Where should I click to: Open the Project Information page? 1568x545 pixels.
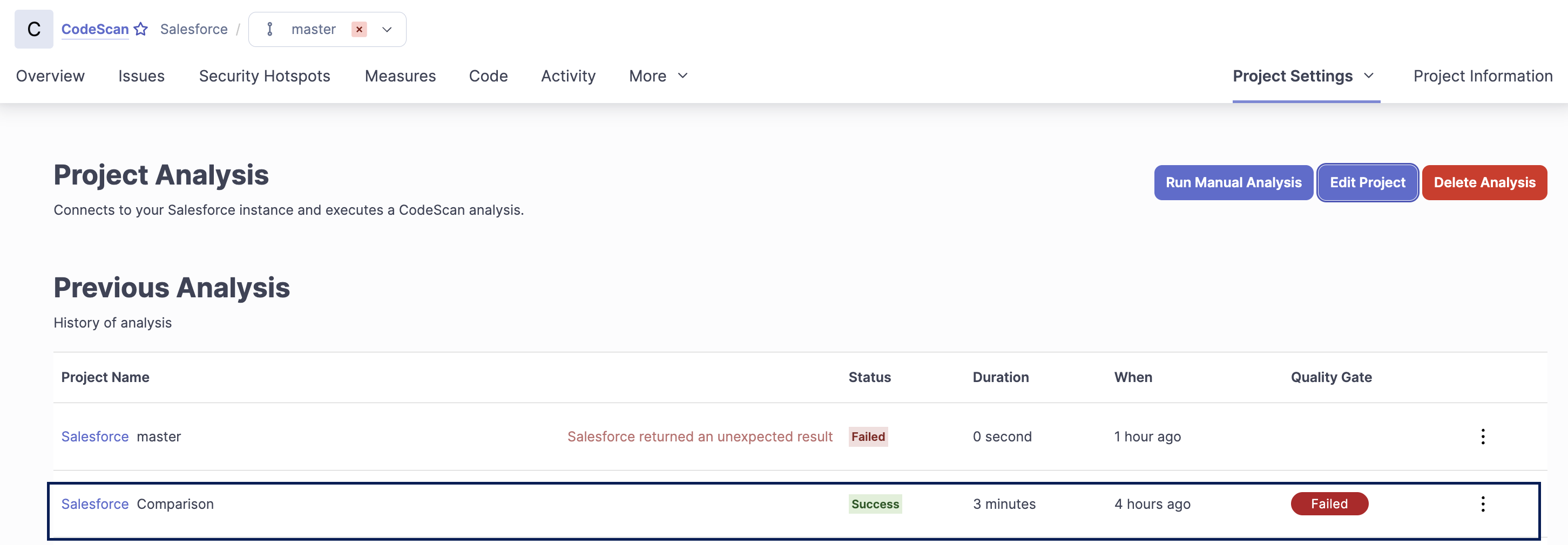(x=1482, y=76)
